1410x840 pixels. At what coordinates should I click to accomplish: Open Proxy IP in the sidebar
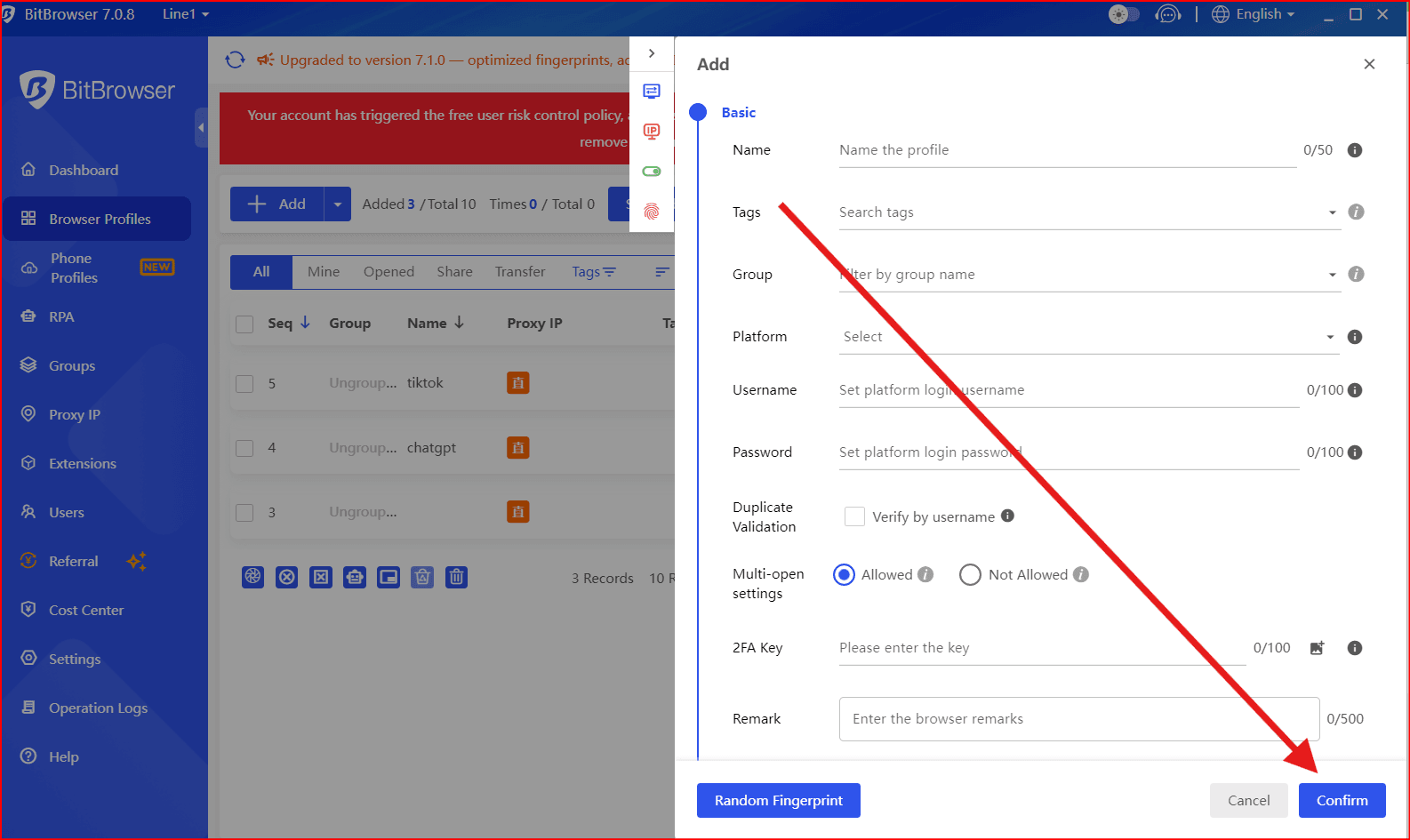(75, 415)
